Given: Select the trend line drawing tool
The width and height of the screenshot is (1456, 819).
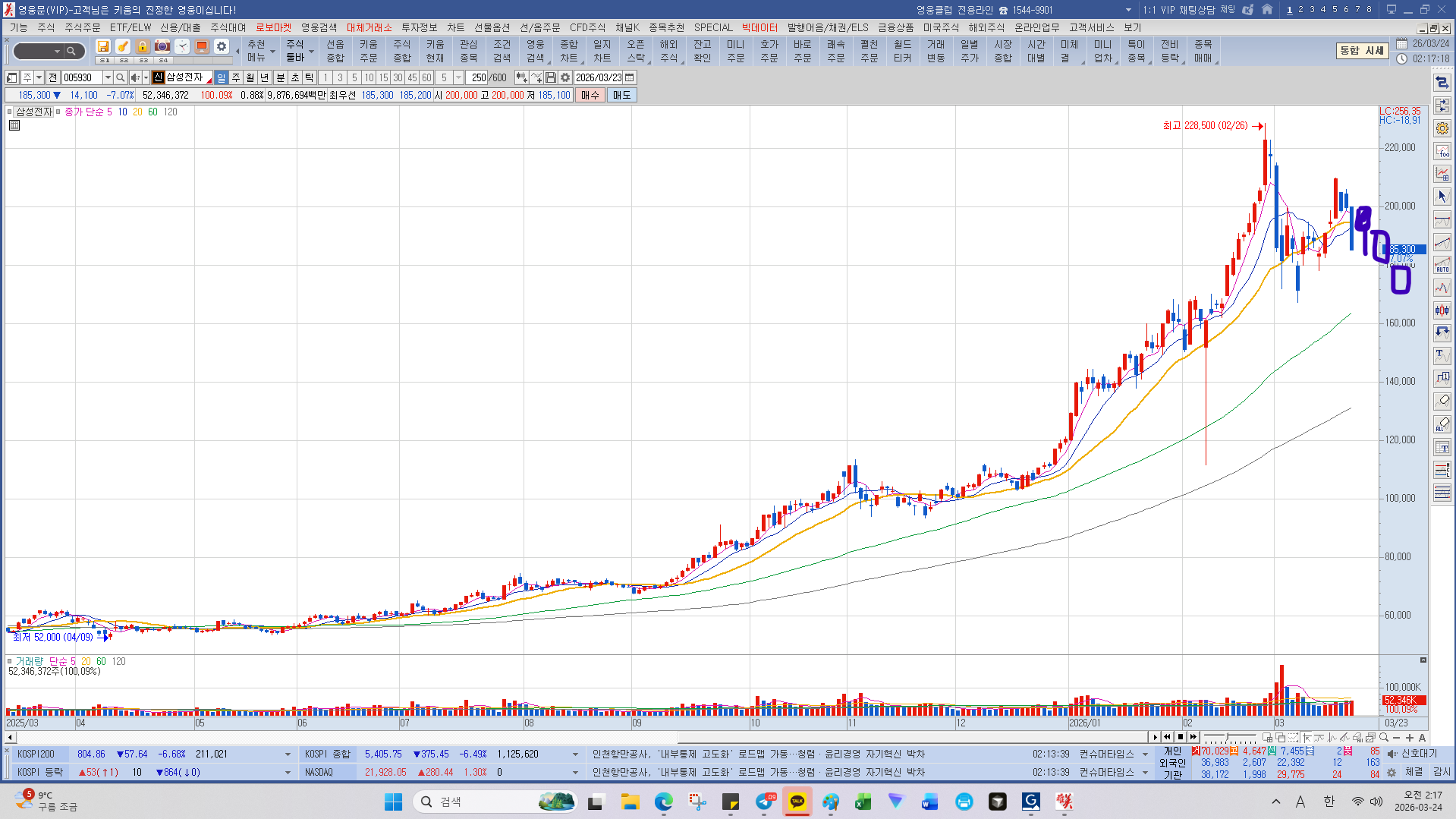Looking at the screenshot, I should click(1442, 242).
